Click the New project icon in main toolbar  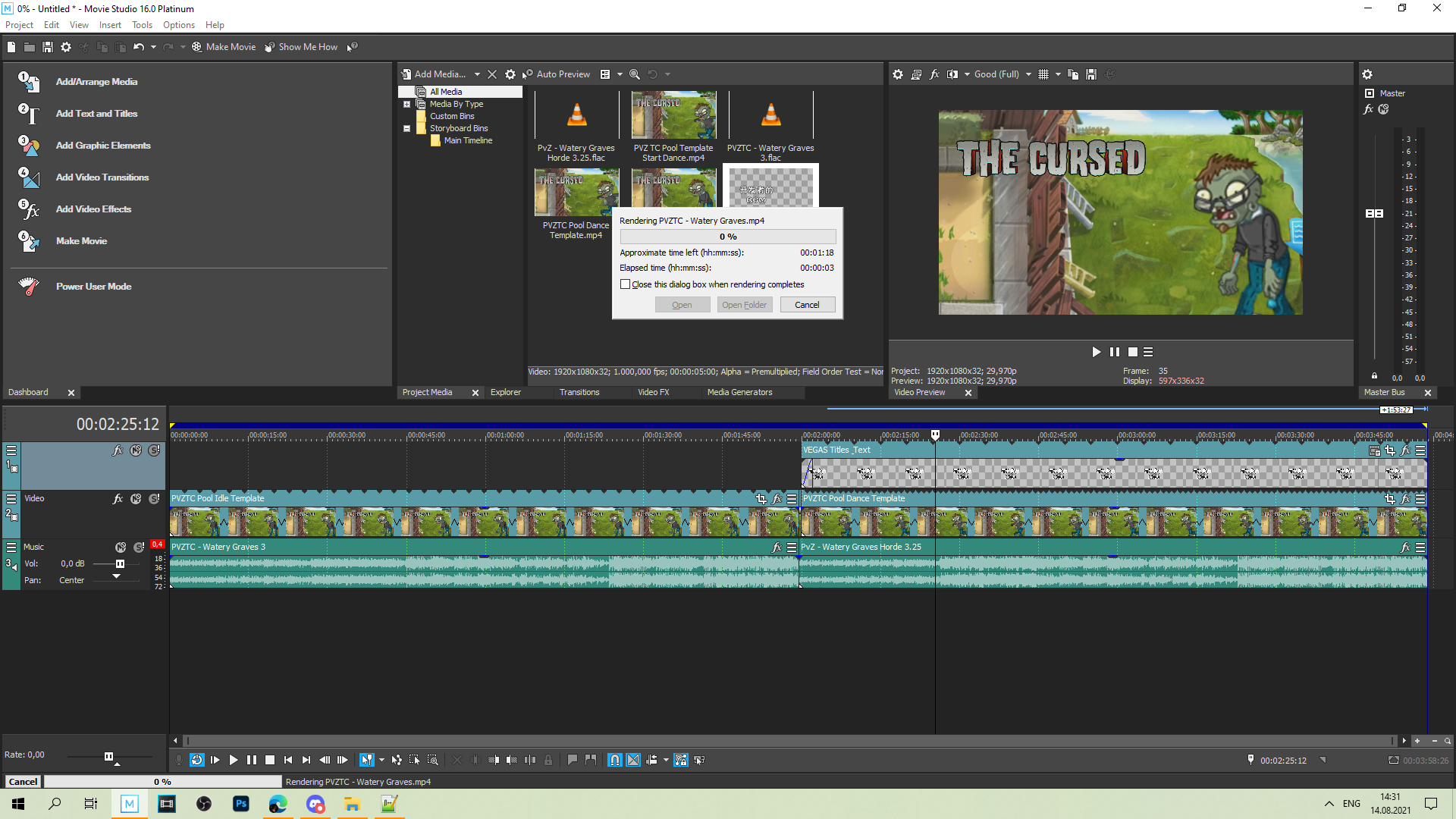pos(11,47)
